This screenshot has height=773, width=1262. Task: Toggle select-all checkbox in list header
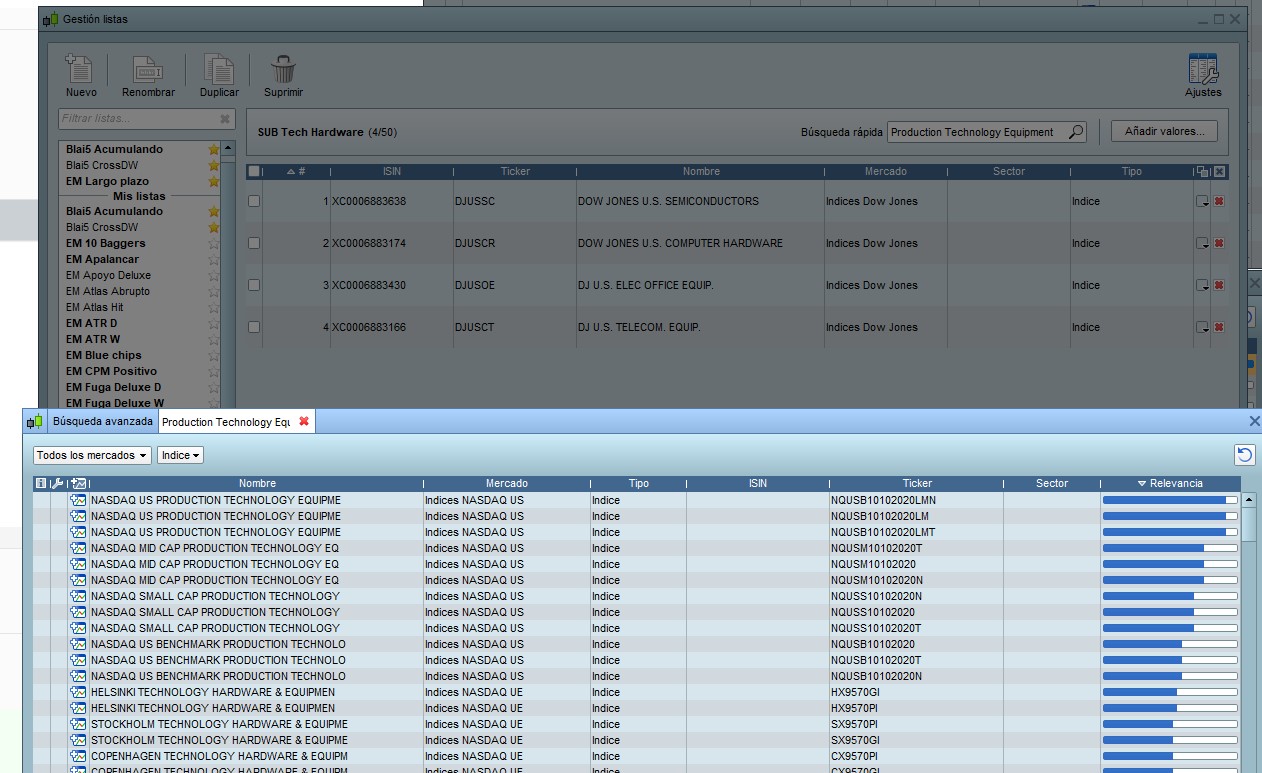coord(254,172)
